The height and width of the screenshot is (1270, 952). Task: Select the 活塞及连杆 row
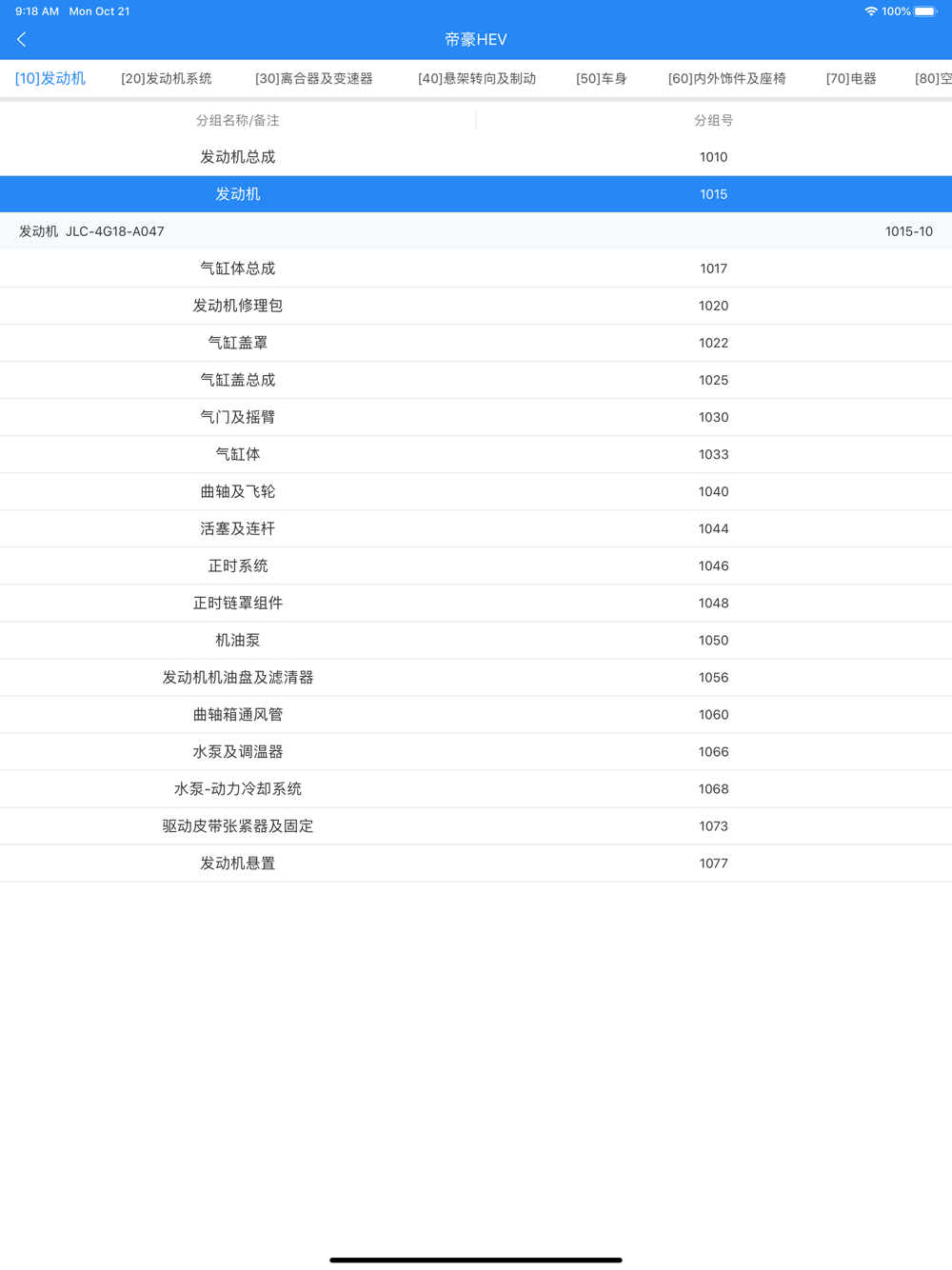pyautogui.click(x=476, y=528)
